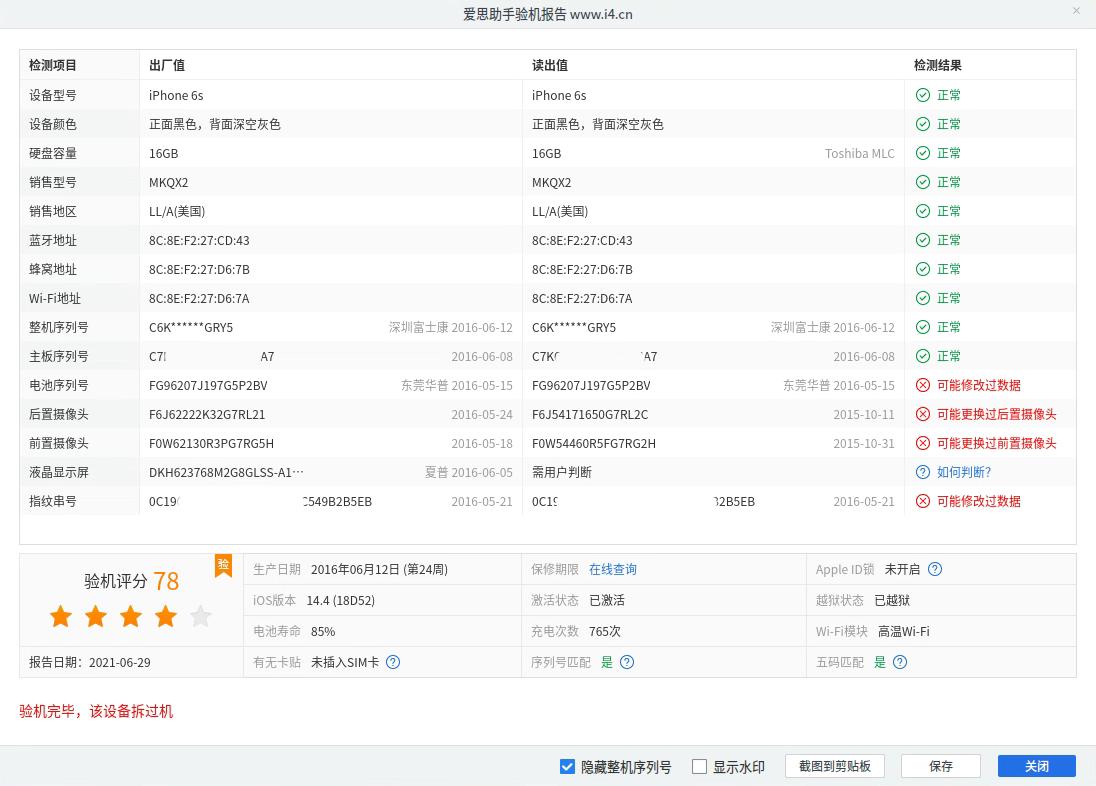
Task: Click the red error icon next to 电池序列号
Action: tap(922, 385)
